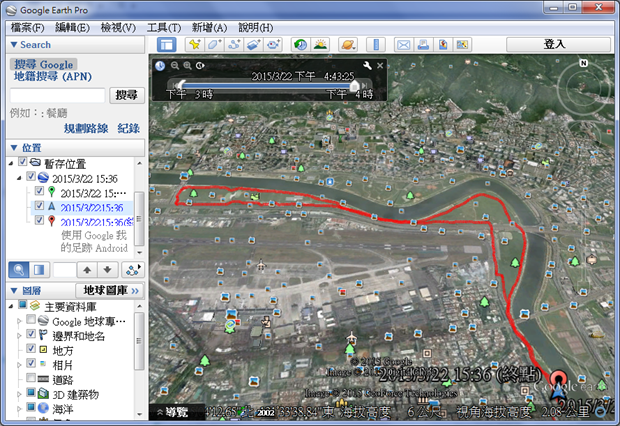This screenshot has height=426, width=620.
Task: Show sunlight across landscape icon
Action: pyautogui.click(x=320, y=45)
